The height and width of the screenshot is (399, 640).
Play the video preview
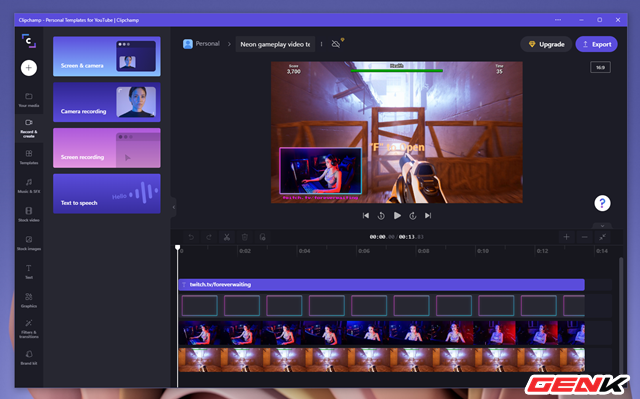coord(397,215)
